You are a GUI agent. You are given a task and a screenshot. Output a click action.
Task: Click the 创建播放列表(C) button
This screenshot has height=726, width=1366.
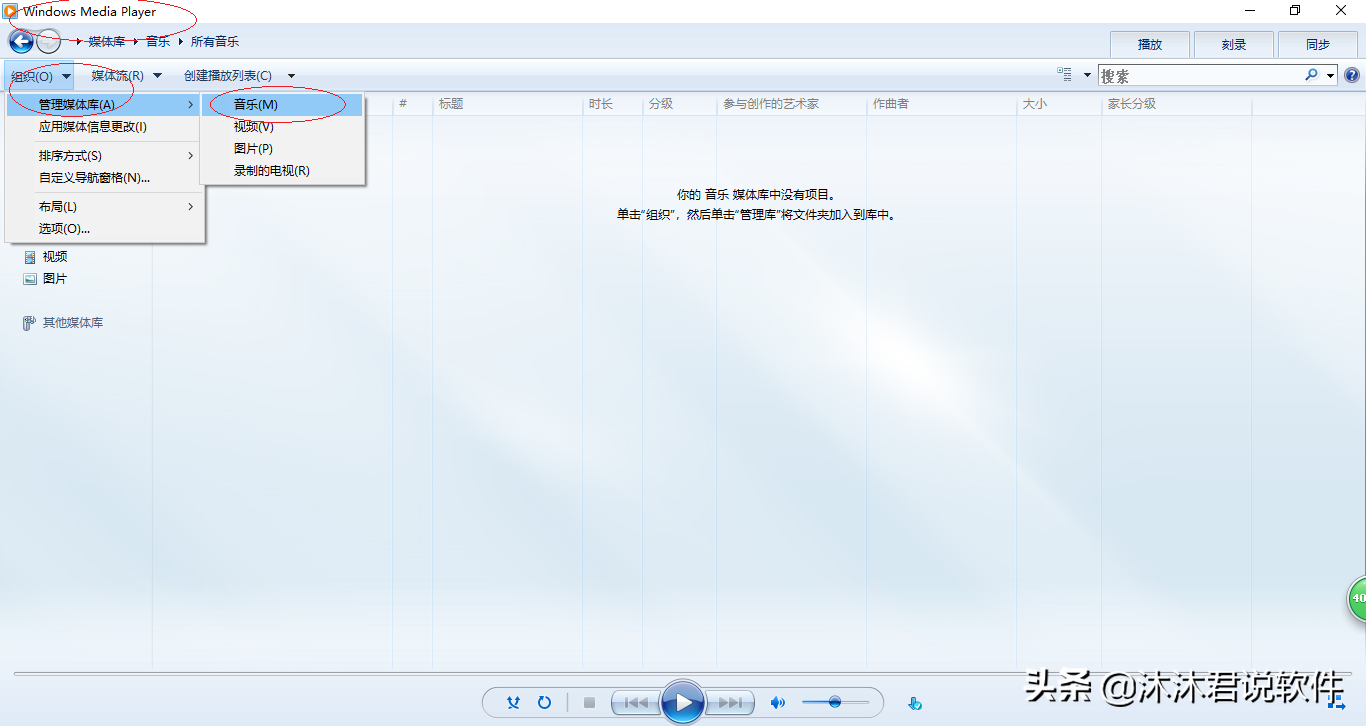click(228, 76)
